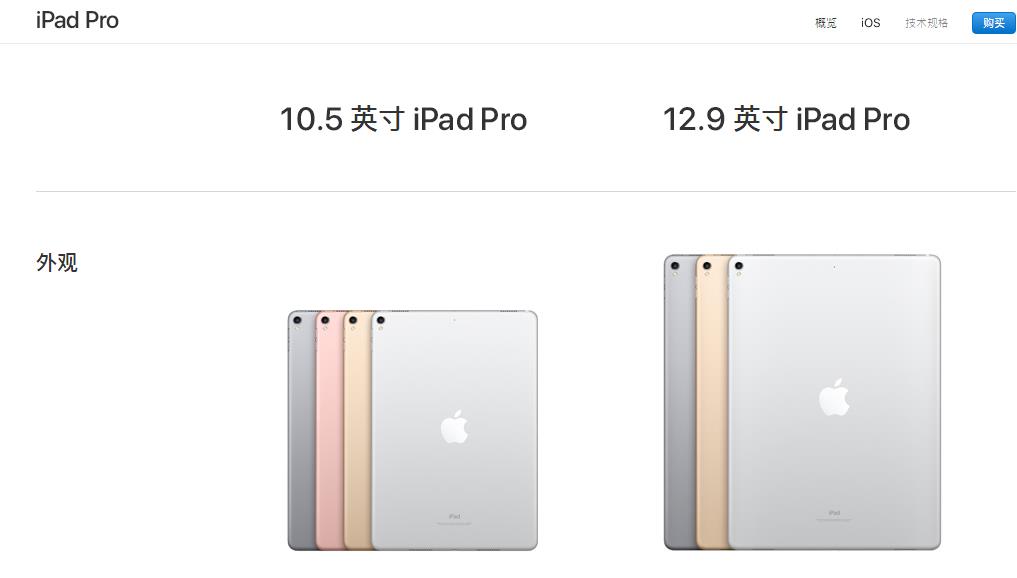Viewport: 1017px width, 578px height.
Task: Open the 技术规格 tech specs tab
Action: pyautogui.click(x=926, y=23)
